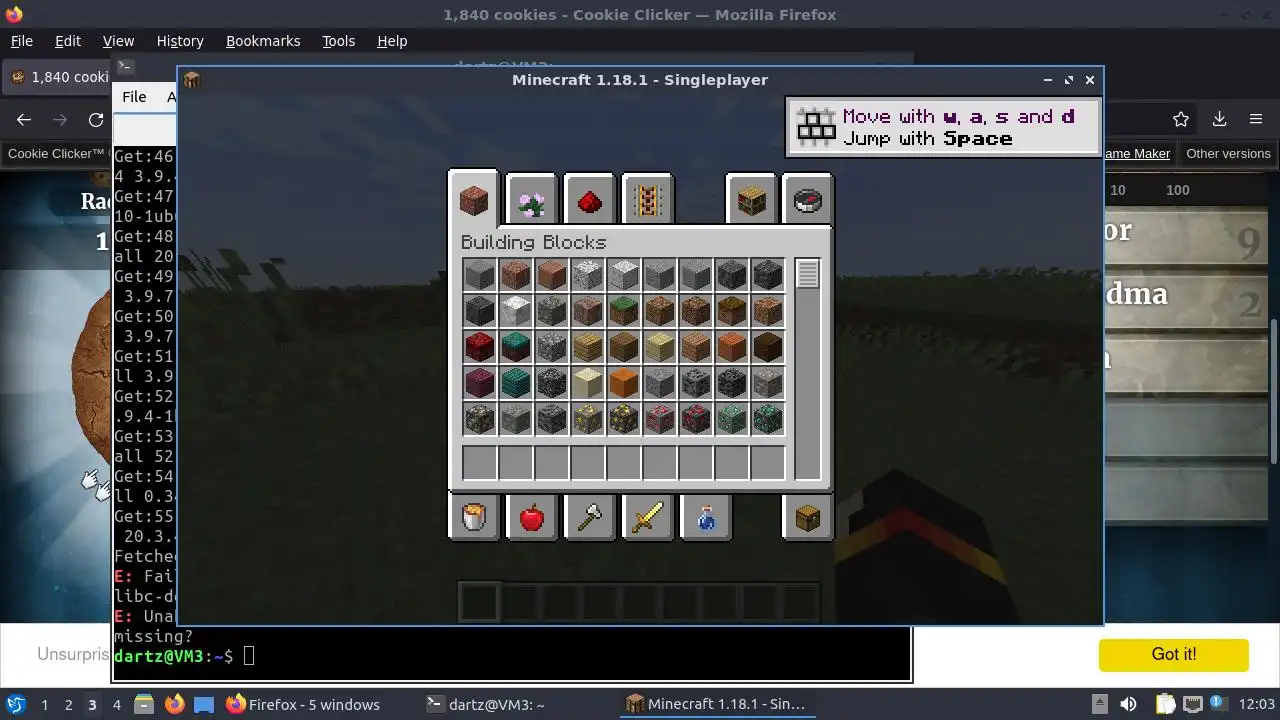Open the Cookie Clicker™ bookmark
1280x720 pixels.
click(x=56, y=153)
